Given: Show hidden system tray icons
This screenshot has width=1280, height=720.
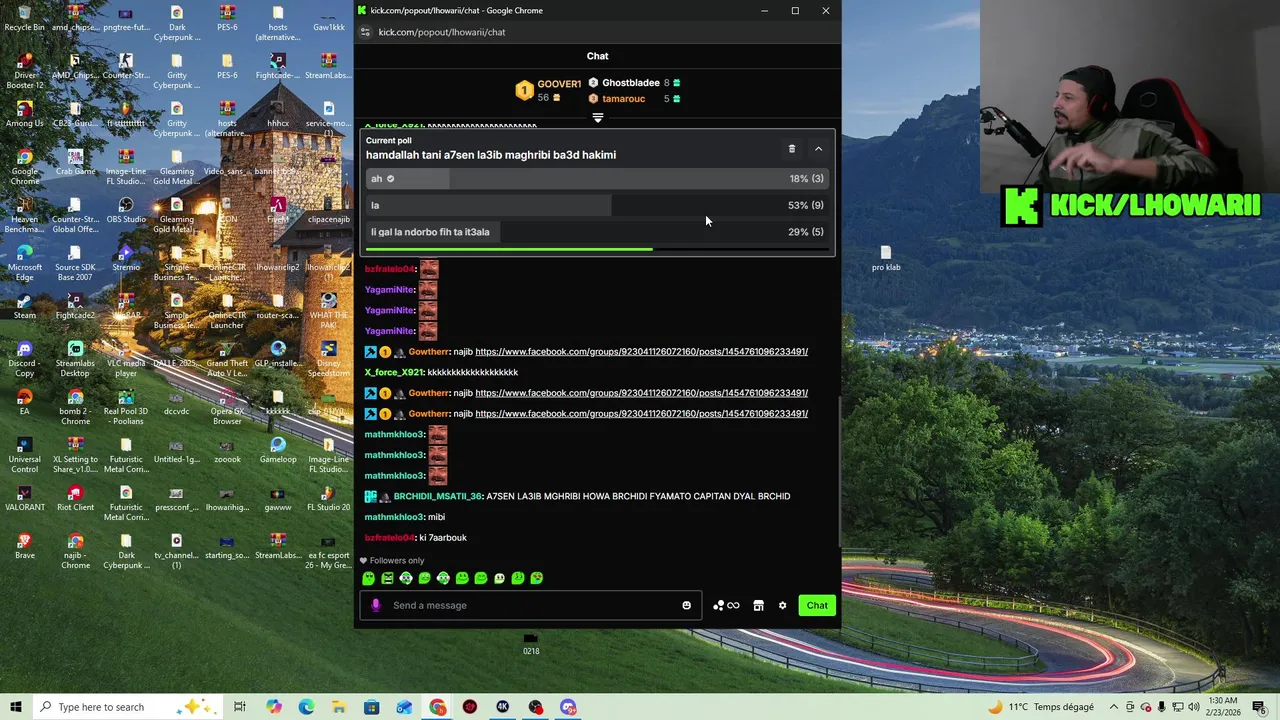Looking at the screenshot, I should tap(1114, 707).
